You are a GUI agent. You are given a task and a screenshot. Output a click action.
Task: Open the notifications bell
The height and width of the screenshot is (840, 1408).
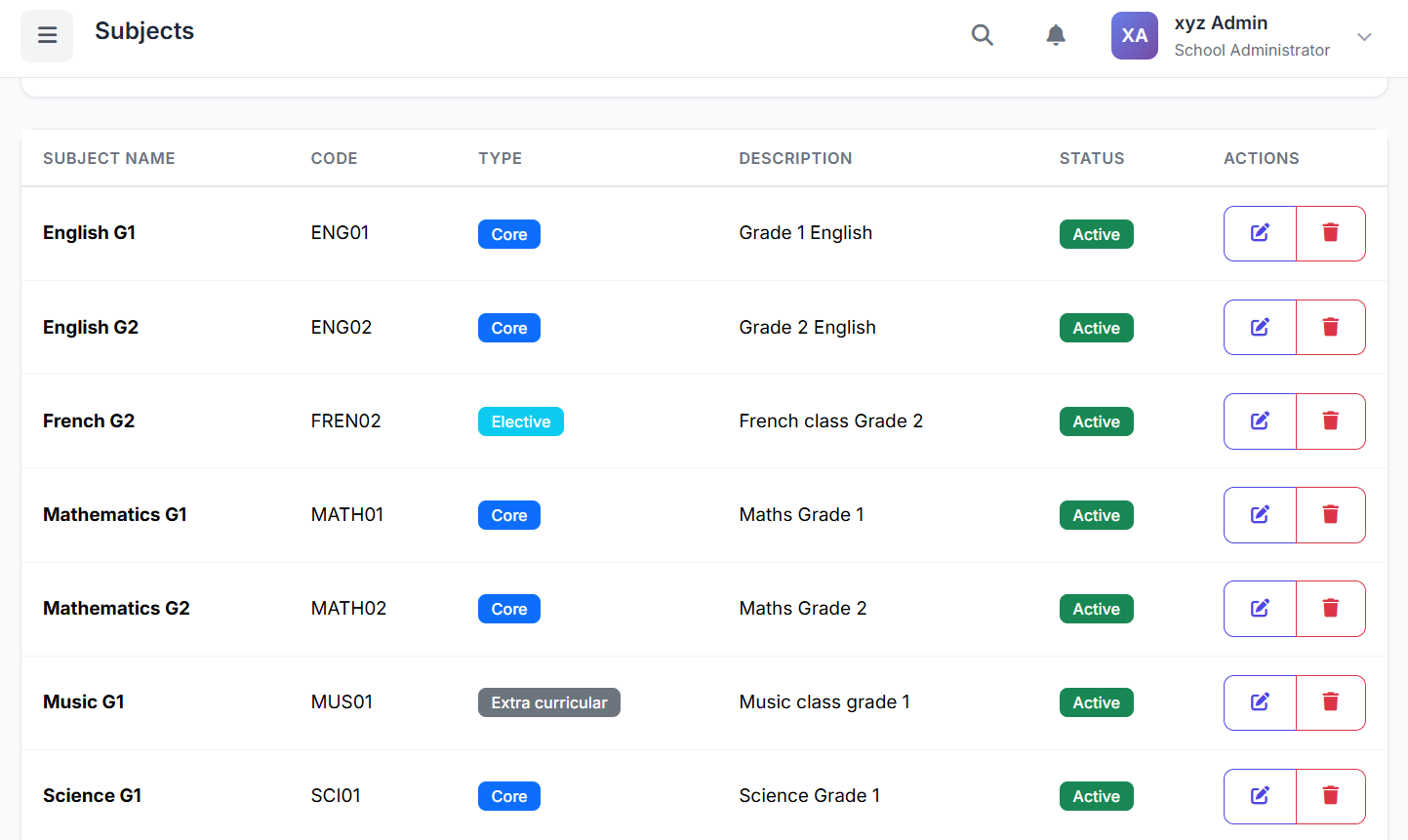[1055, 36]
